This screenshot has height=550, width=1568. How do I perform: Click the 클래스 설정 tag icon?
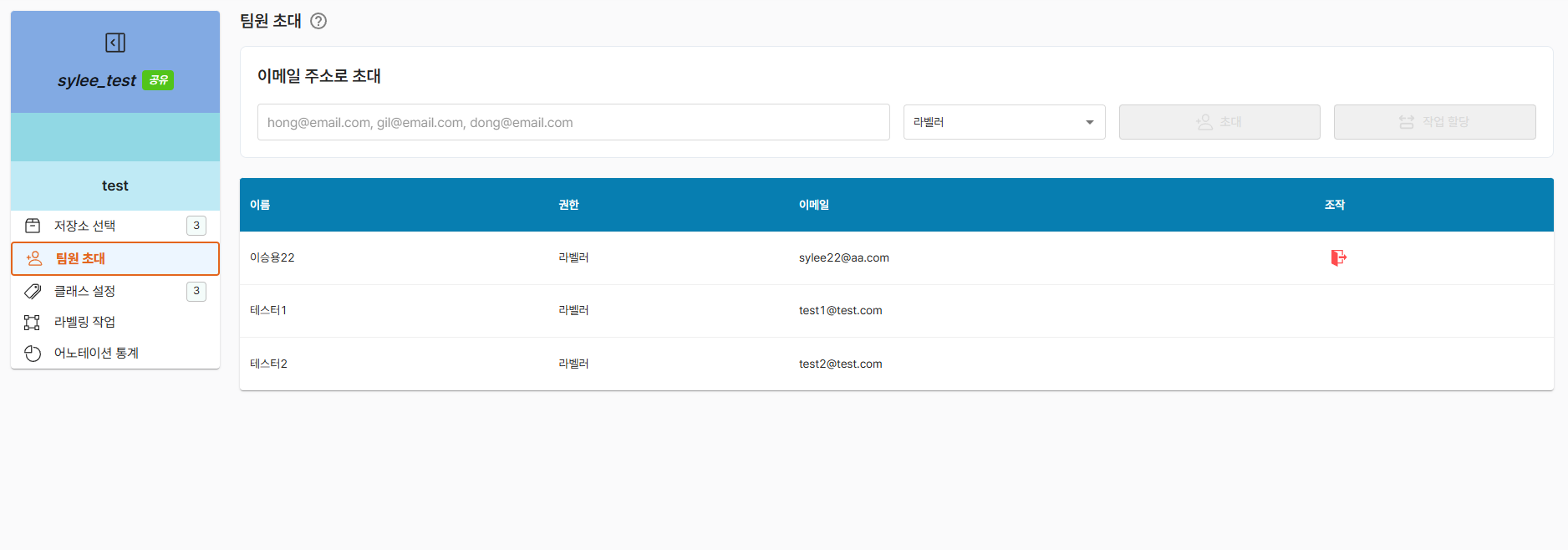(x=33, y=291)
